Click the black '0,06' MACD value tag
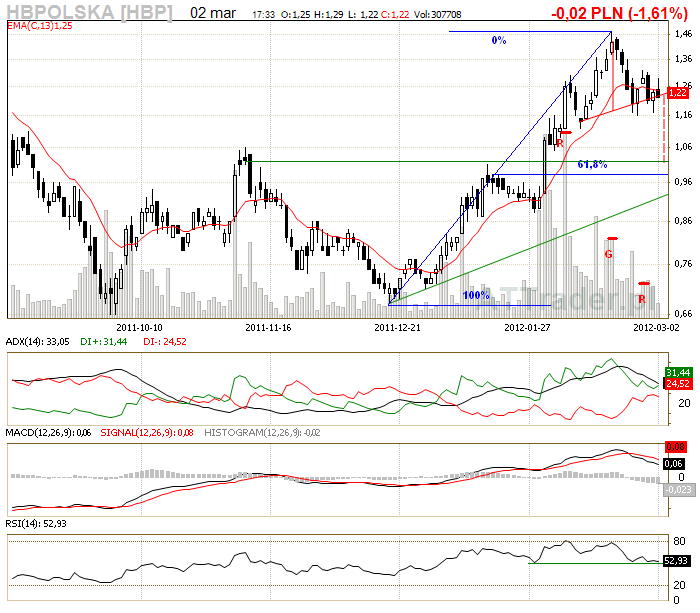 tap(673, 464)
